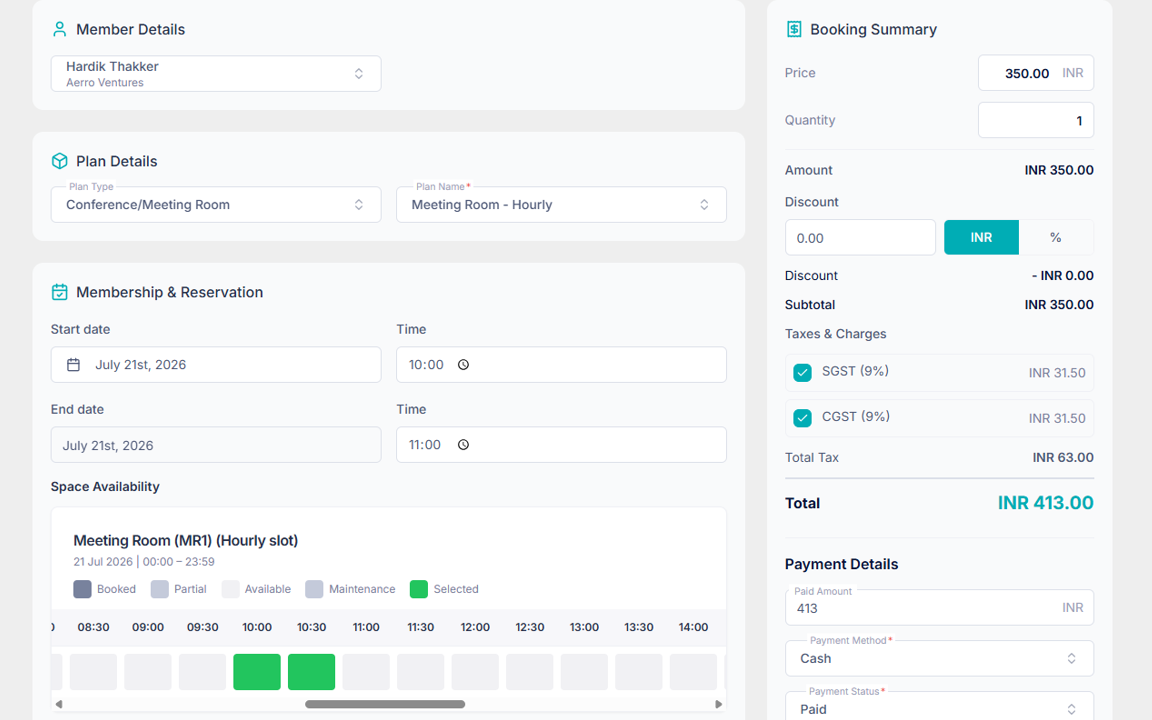Deselect the selected 10:30 time slot

312,672
